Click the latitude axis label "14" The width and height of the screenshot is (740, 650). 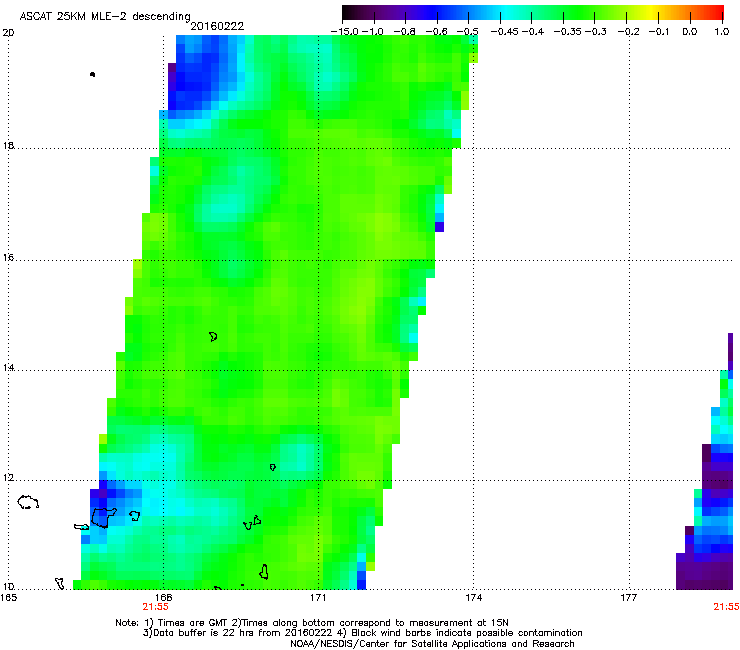tap(8, 367)
